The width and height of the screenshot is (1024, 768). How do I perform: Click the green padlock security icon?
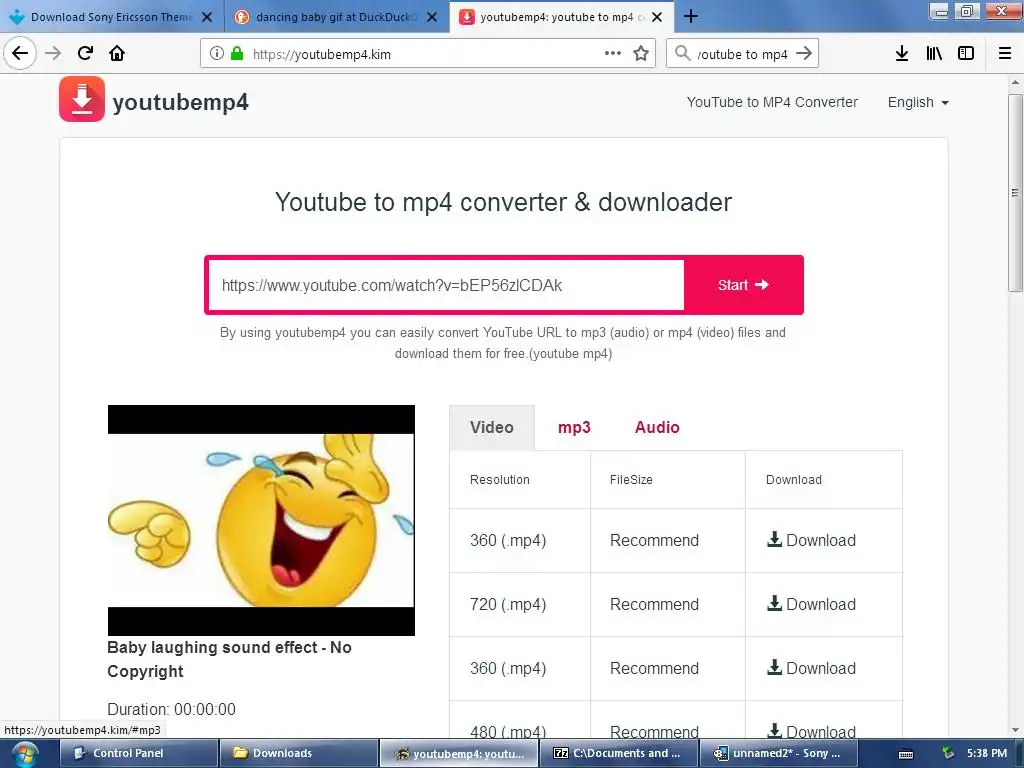237,54
